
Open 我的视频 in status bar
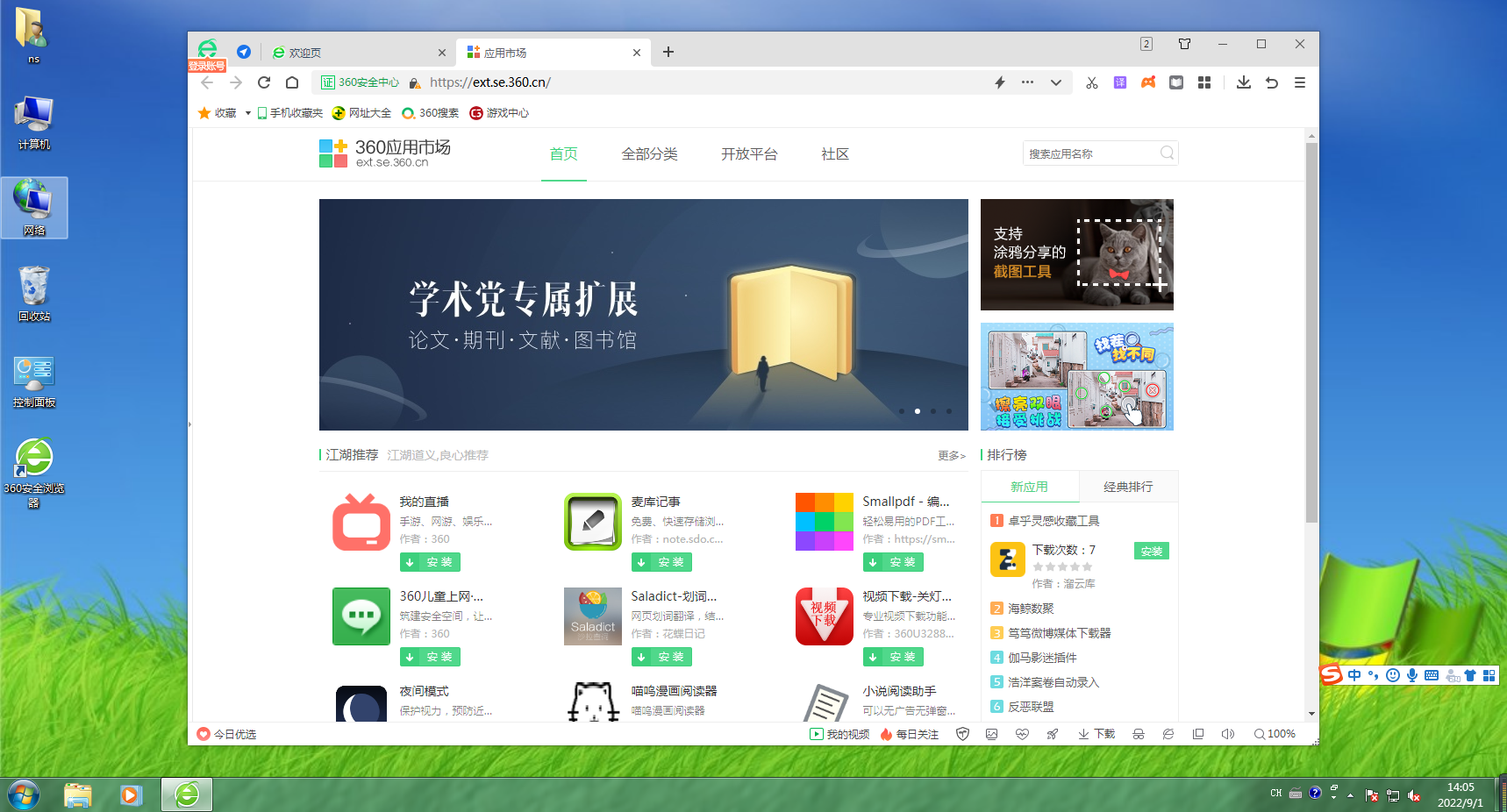point(839,734)
